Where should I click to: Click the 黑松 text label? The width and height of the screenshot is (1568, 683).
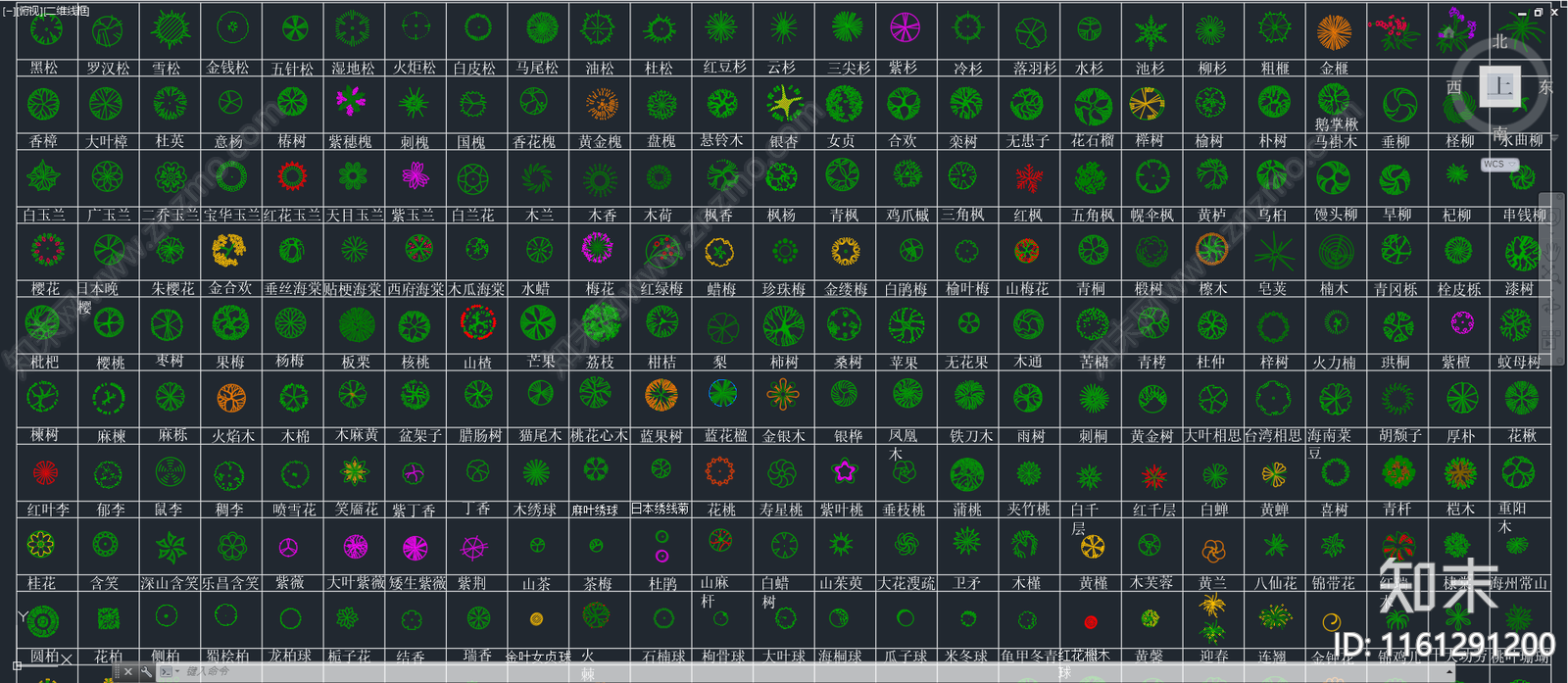pos(44,68)
